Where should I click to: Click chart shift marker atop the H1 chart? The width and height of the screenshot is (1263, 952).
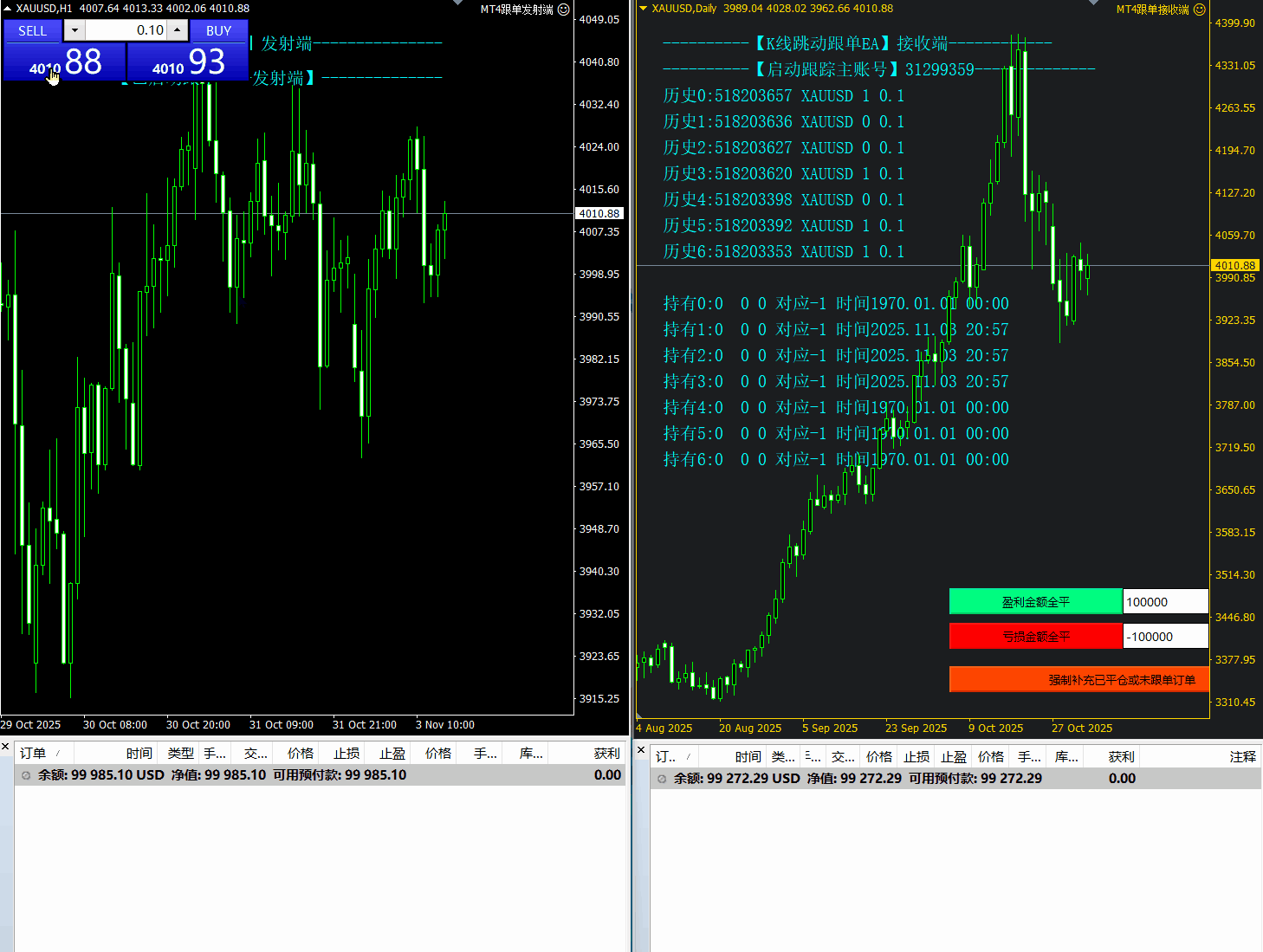point(458,3)
